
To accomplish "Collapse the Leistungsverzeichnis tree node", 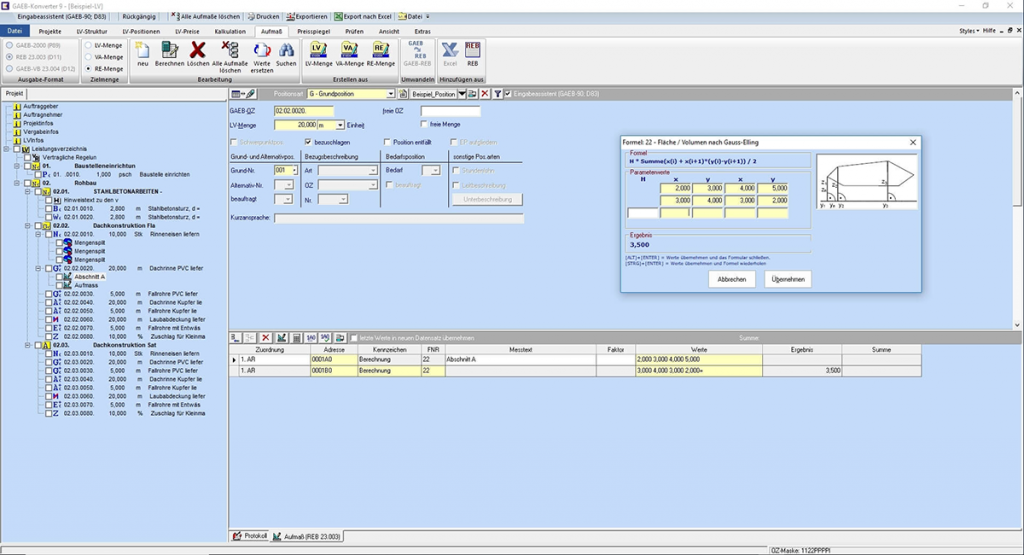I will (7, 149).
